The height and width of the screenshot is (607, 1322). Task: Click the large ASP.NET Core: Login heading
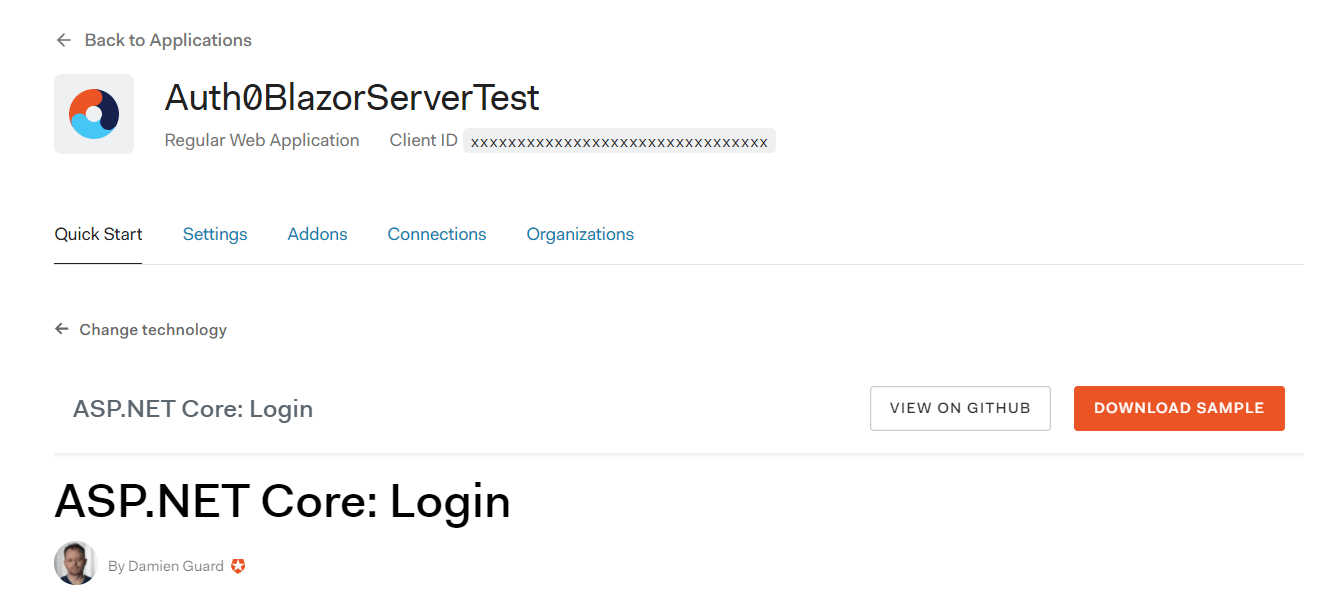coord(282,501)
